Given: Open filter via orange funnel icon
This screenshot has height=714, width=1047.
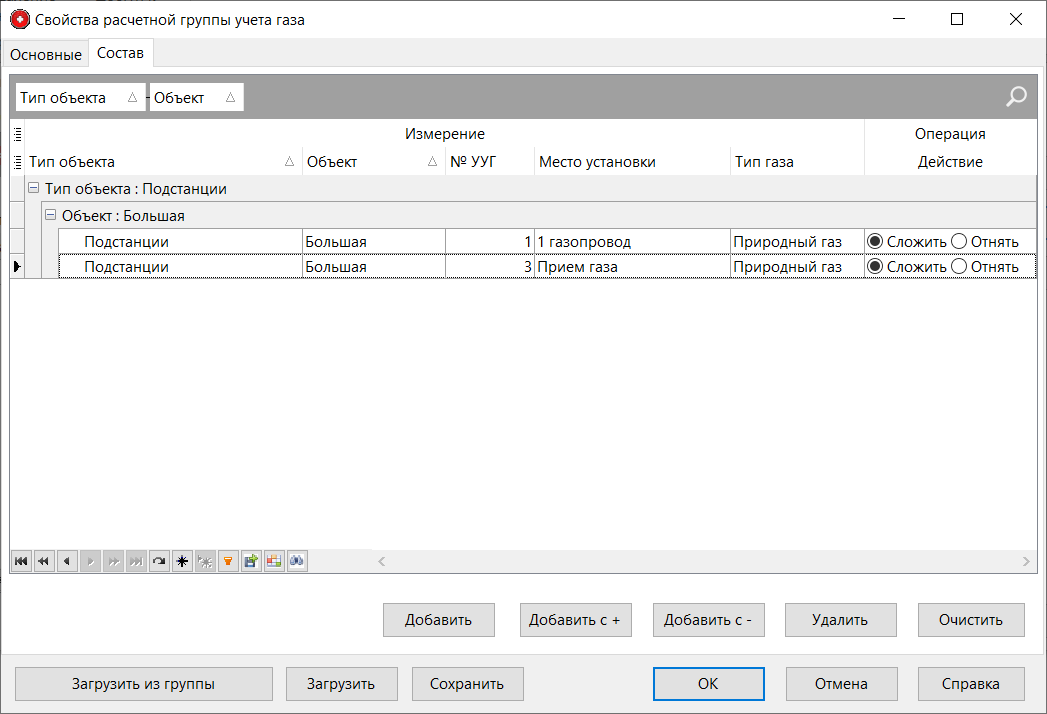Looking at the screenshot, I should [228, 562].
